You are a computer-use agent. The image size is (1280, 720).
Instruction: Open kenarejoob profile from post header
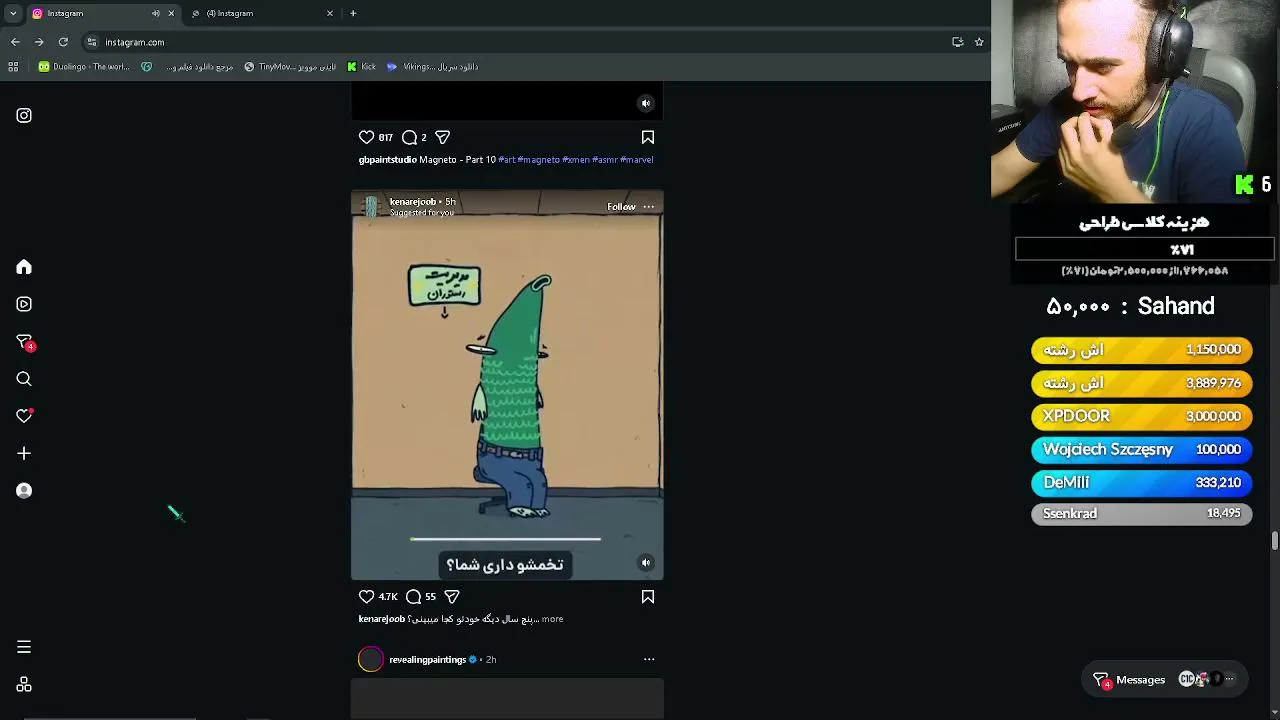[x=413, y=202]
